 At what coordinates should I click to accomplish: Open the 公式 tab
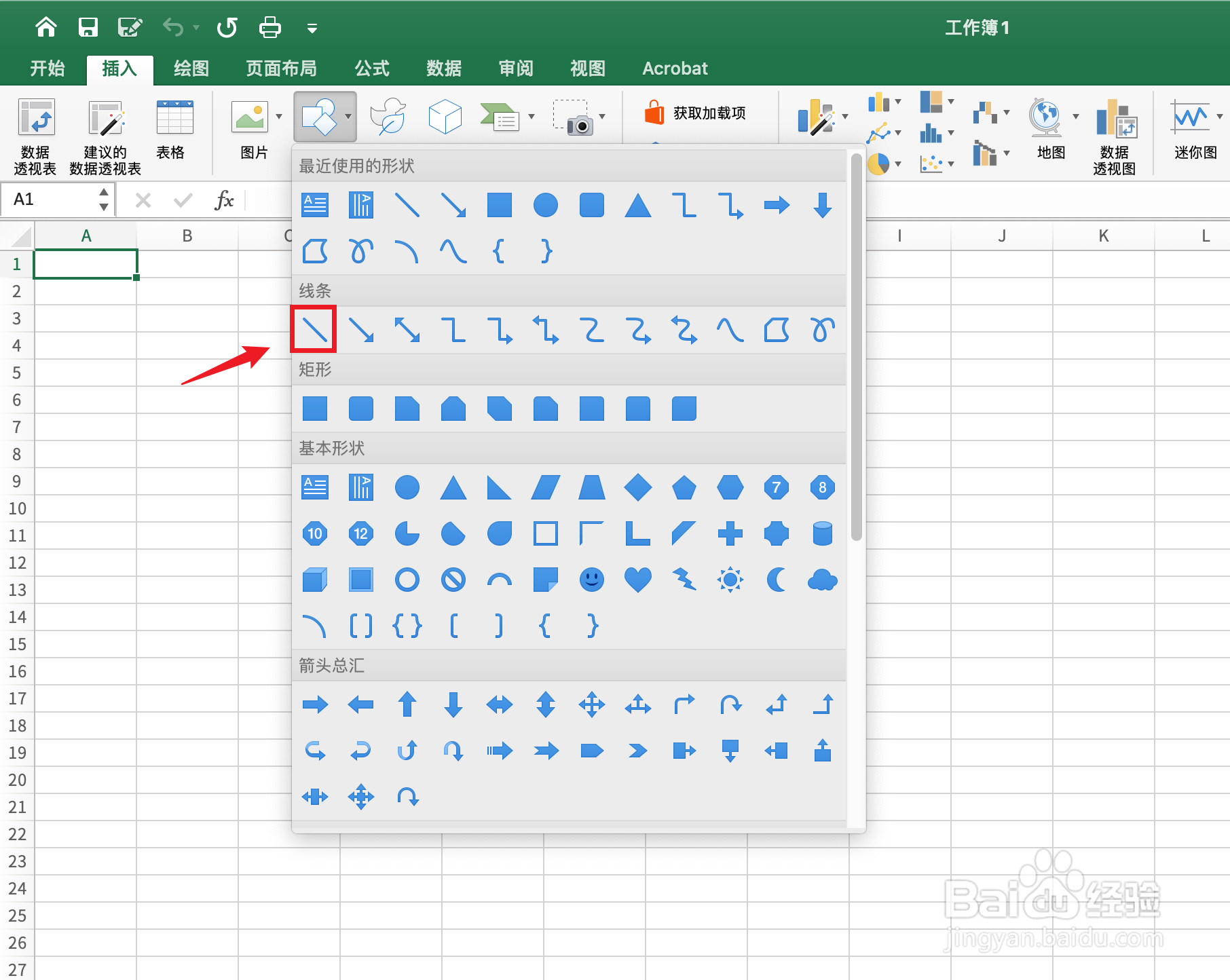(372, 69)
